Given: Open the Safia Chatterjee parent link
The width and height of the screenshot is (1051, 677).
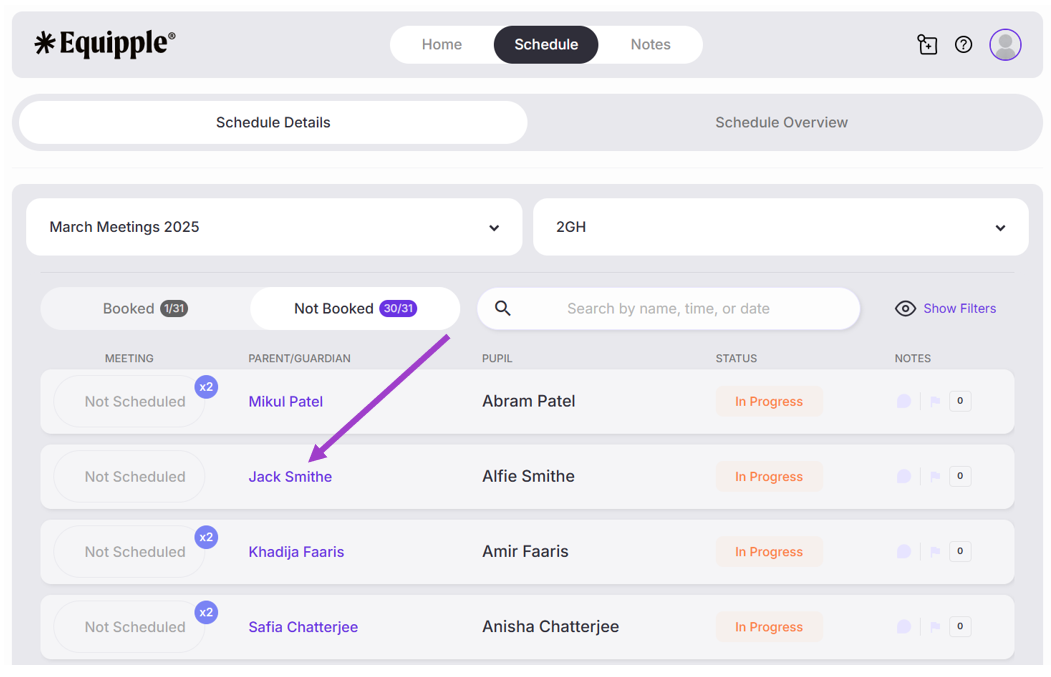Looking at the screenshot, I should click(303, 627).
